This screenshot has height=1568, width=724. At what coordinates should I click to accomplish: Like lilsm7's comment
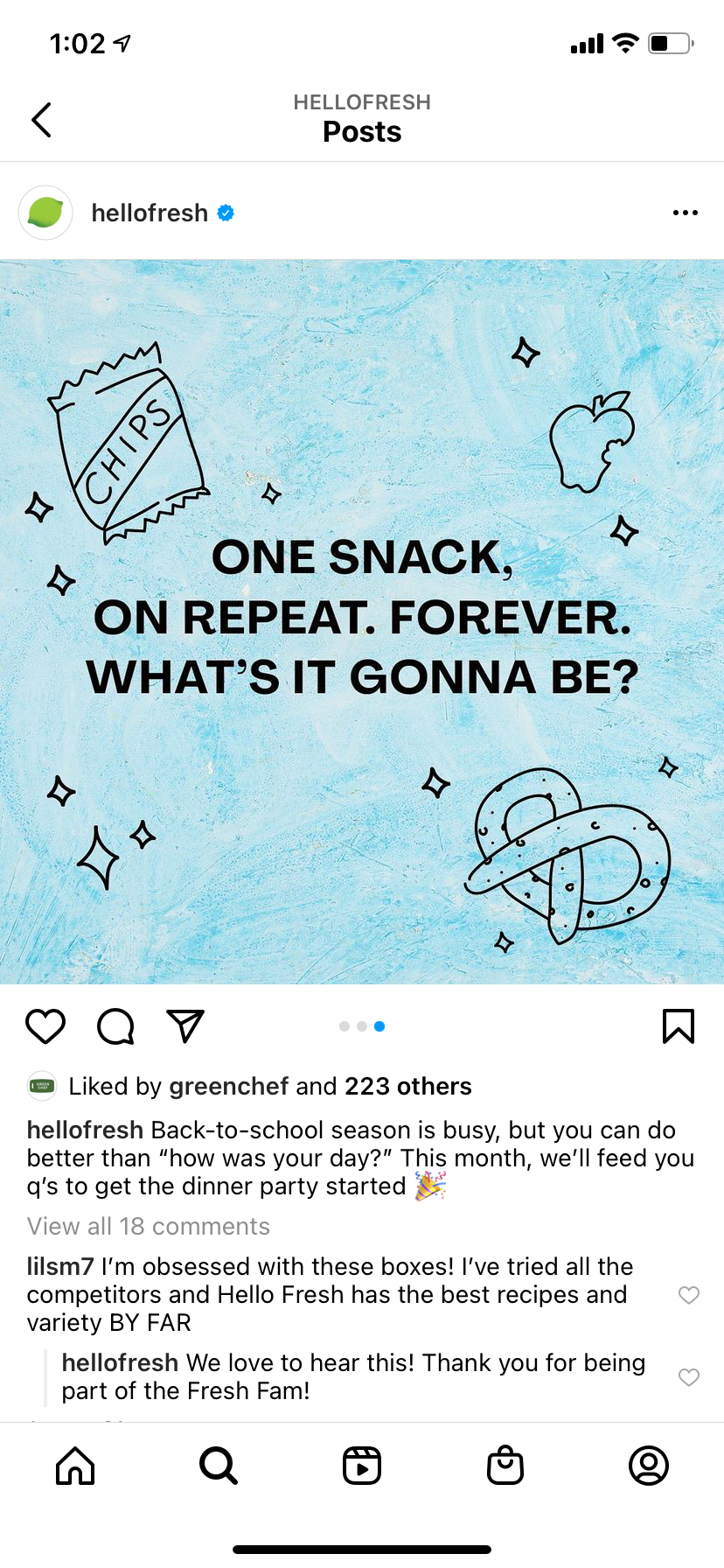[x=689, y=1295]
